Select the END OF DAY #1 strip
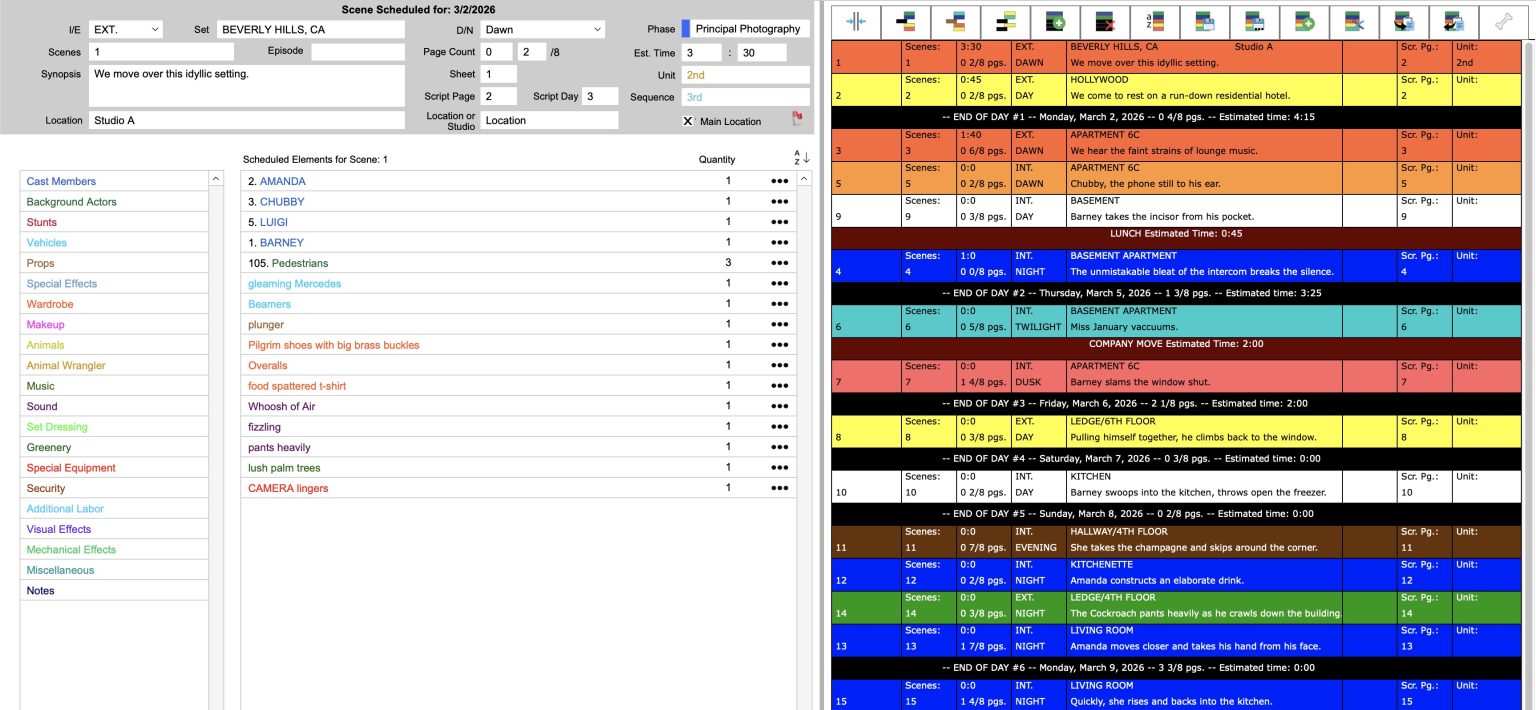Screen dimensions: 1536x710 tap(1176, 117)
